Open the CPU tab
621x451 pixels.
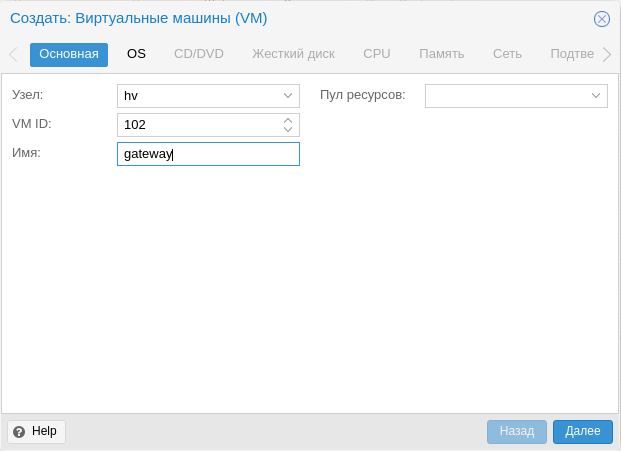coord(377,54)
